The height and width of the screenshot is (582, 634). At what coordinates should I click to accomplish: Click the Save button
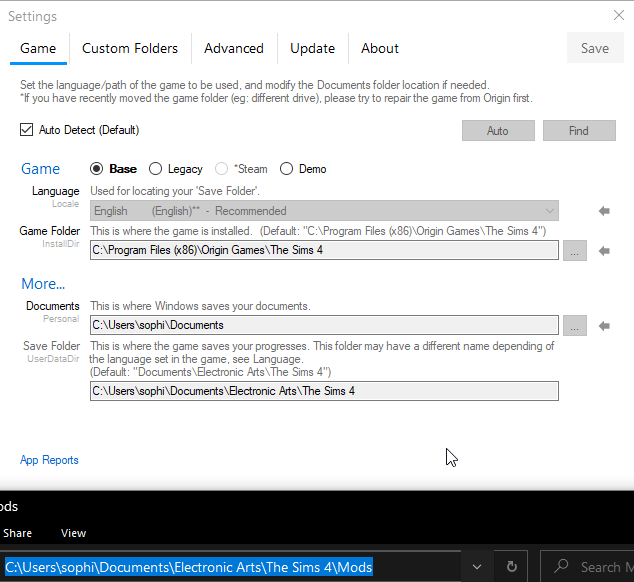[595, 48]
